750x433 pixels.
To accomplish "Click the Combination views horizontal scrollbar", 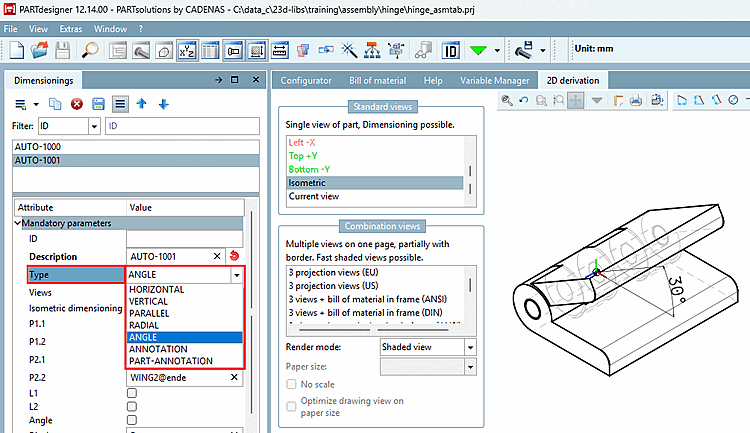I will [x=373, y=330].
